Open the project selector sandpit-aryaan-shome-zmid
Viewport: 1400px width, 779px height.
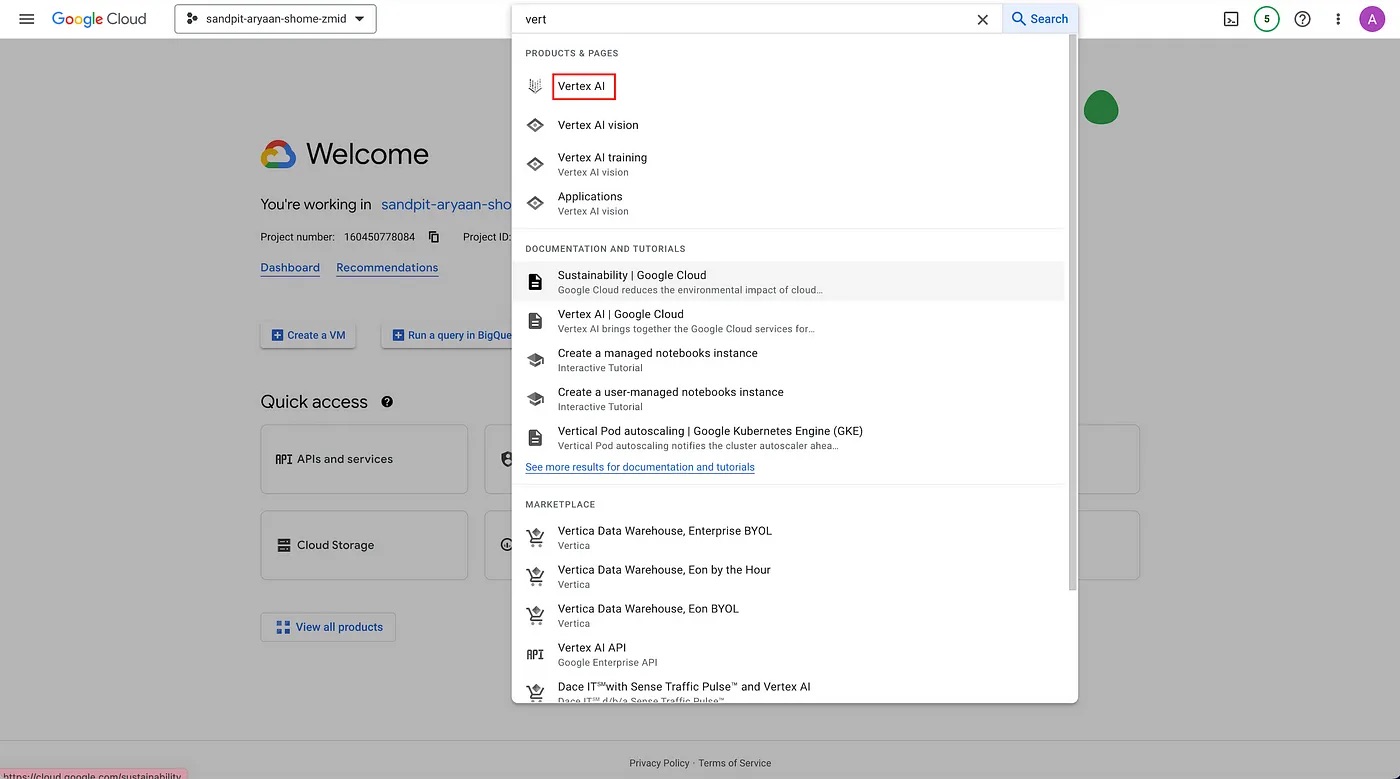tap(275, 19)
